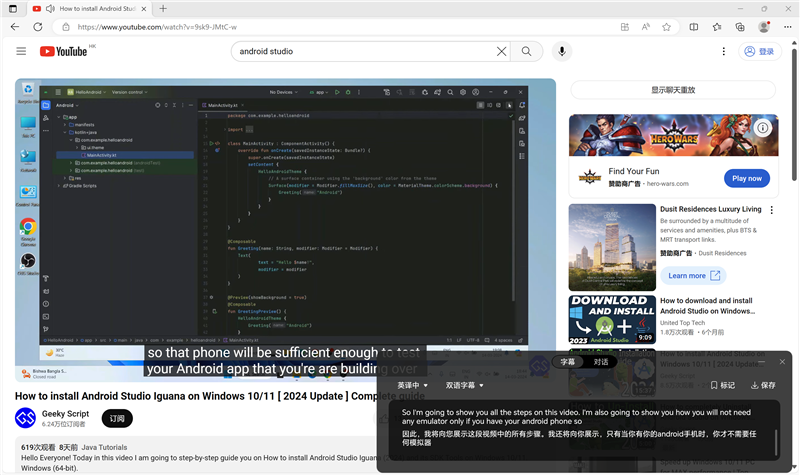
Task: Open the 双语字幕 bilingual subtitle dropdown
Action: [x=464, y=385]
